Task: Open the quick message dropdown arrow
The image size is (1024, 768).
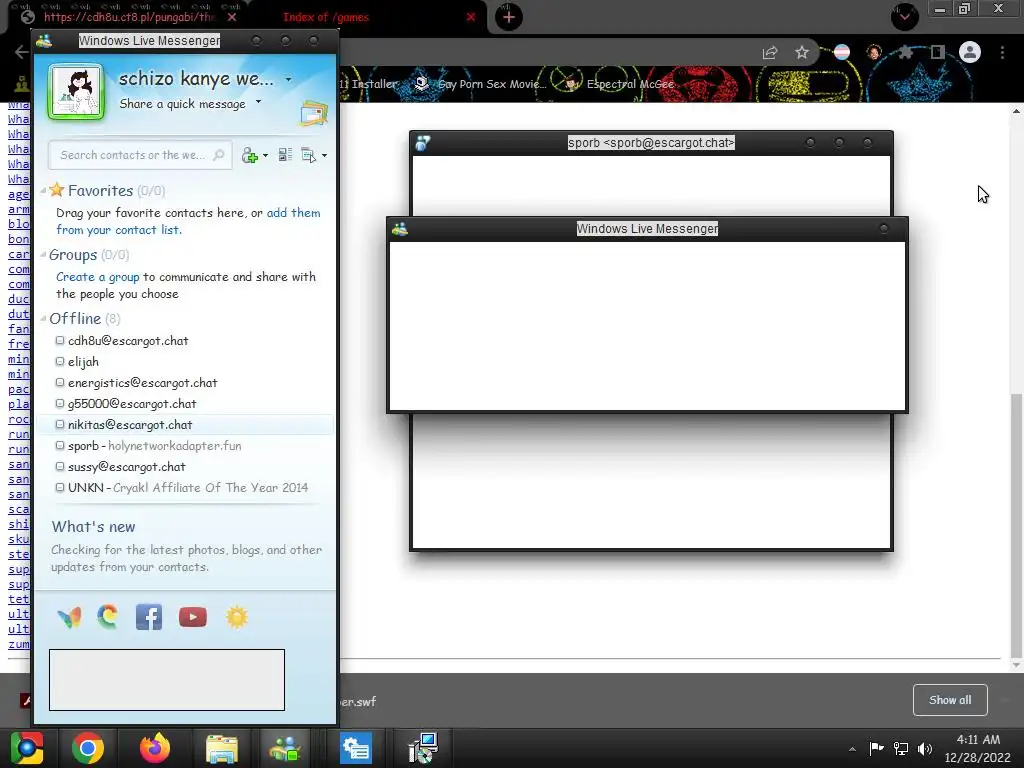Action: pyautogui.click(x=258, y=102)
